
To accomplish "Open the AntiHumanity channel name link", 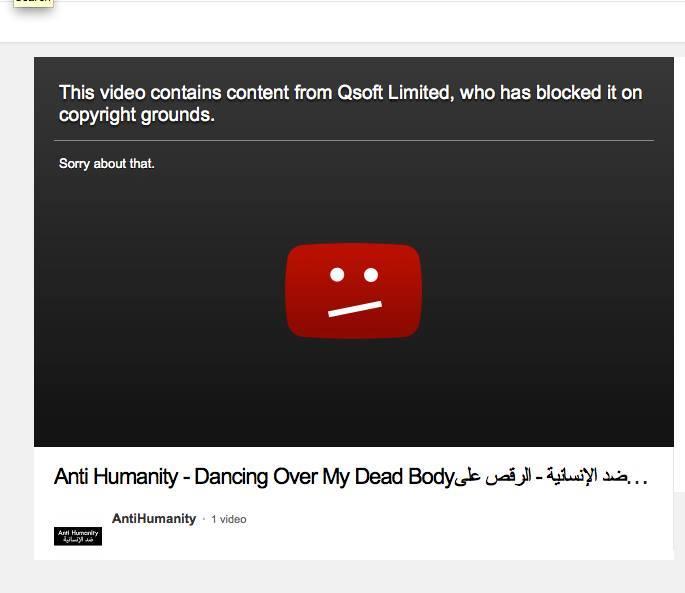I will tap(154, 519).
